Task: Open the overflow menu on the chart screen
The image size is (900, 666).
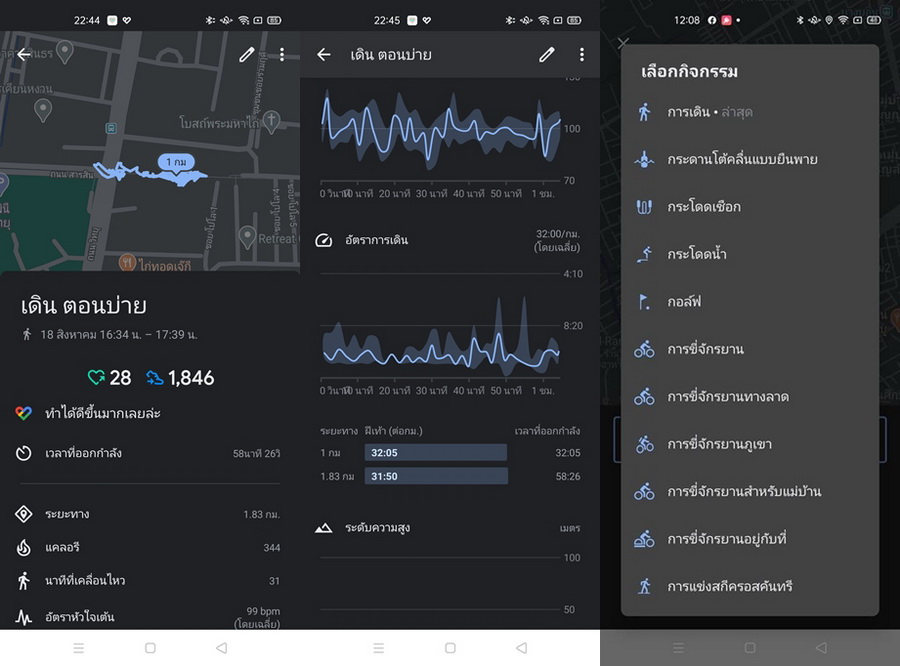Action: (x=582, y=55)
